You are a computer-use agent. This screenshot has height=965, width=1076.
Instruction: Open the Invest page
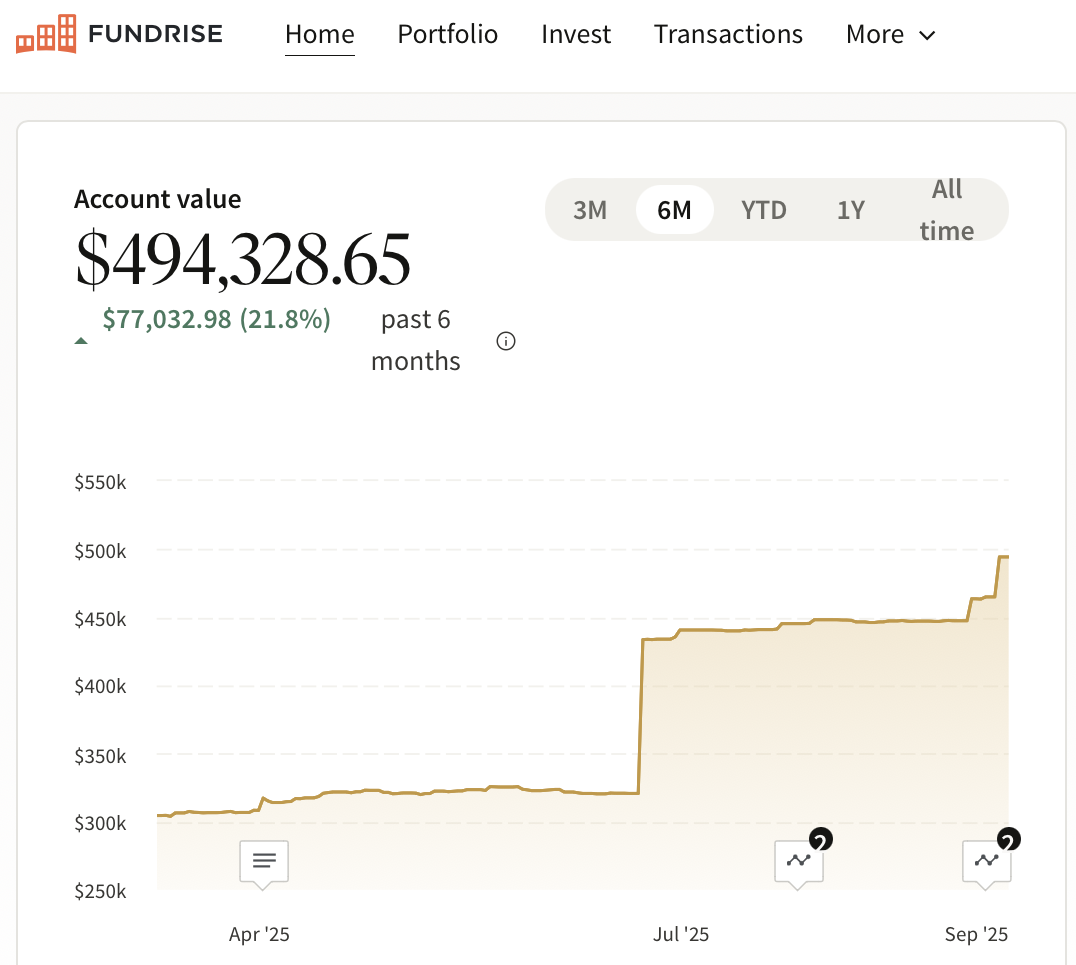pos(576,35)
